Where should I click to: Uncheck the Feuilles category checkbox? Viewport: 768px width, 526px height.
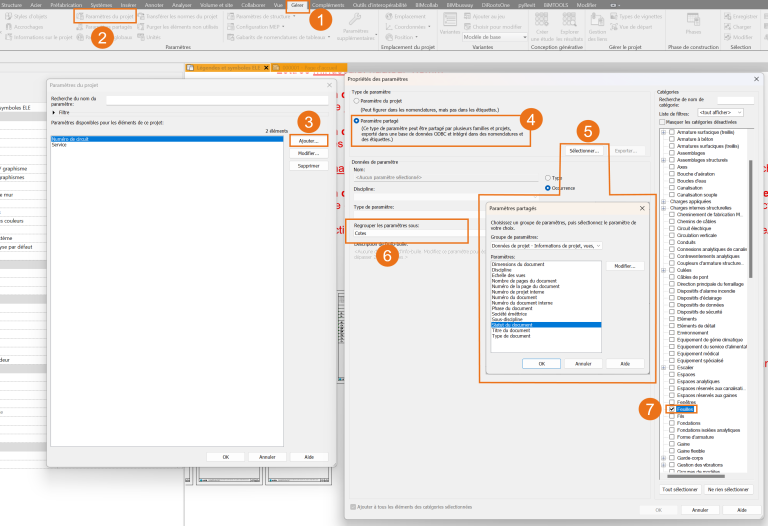click(672, 409)
